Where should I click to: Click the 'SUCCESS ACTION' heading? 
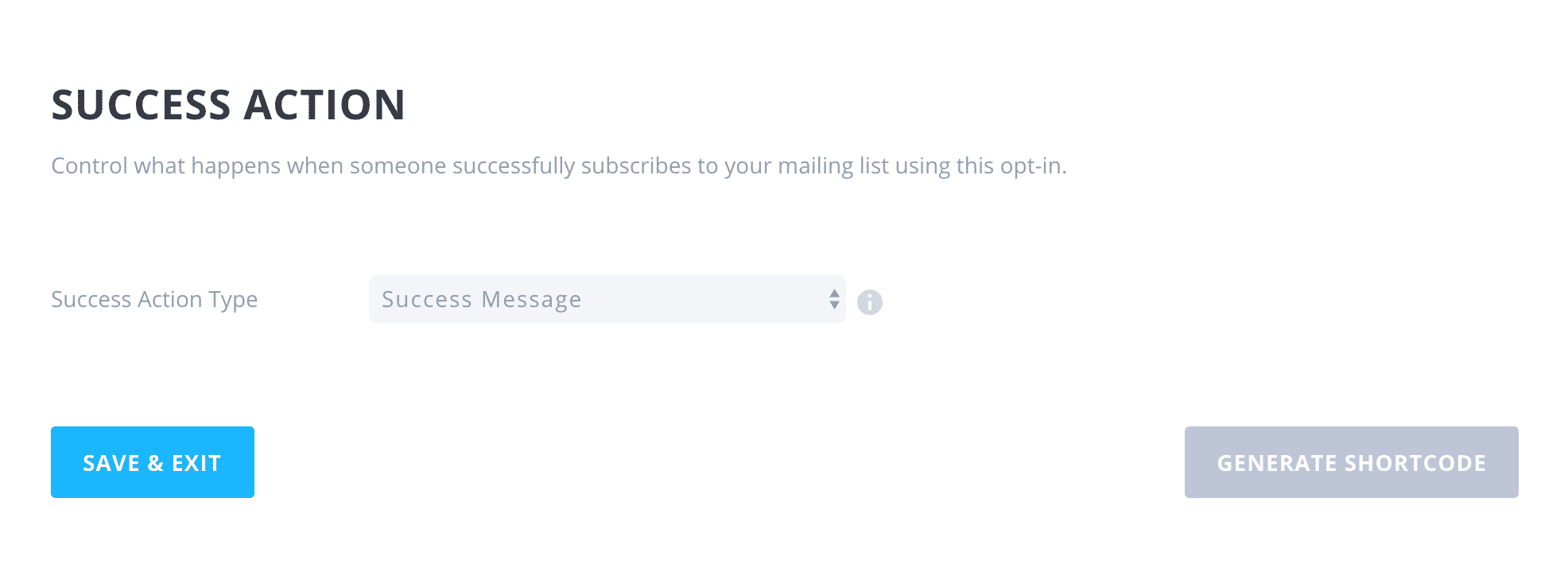coord(229,105)
